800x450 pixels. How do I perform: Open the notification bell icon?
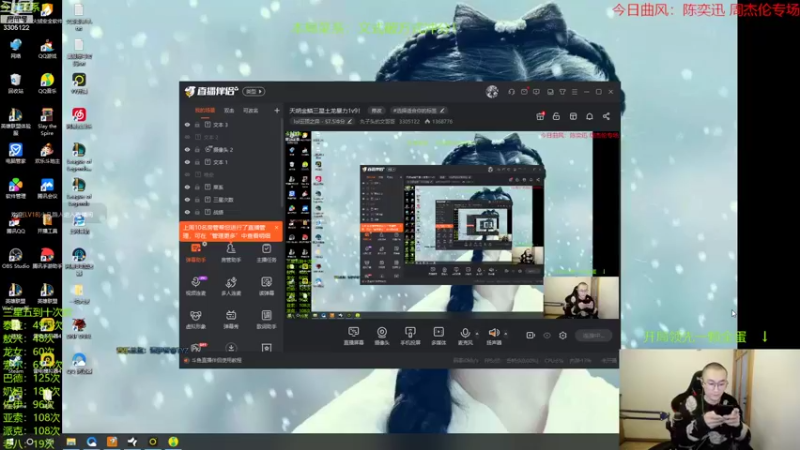tap(589, 116)
